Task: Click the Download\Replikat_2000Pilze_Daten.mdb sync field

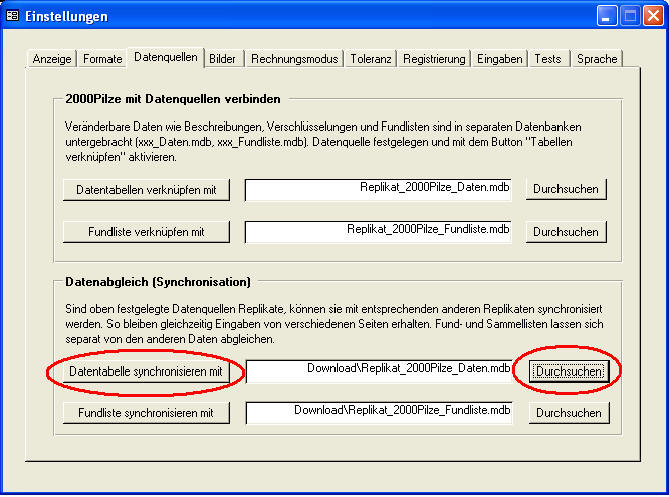Action: click(x=378, y=372)
